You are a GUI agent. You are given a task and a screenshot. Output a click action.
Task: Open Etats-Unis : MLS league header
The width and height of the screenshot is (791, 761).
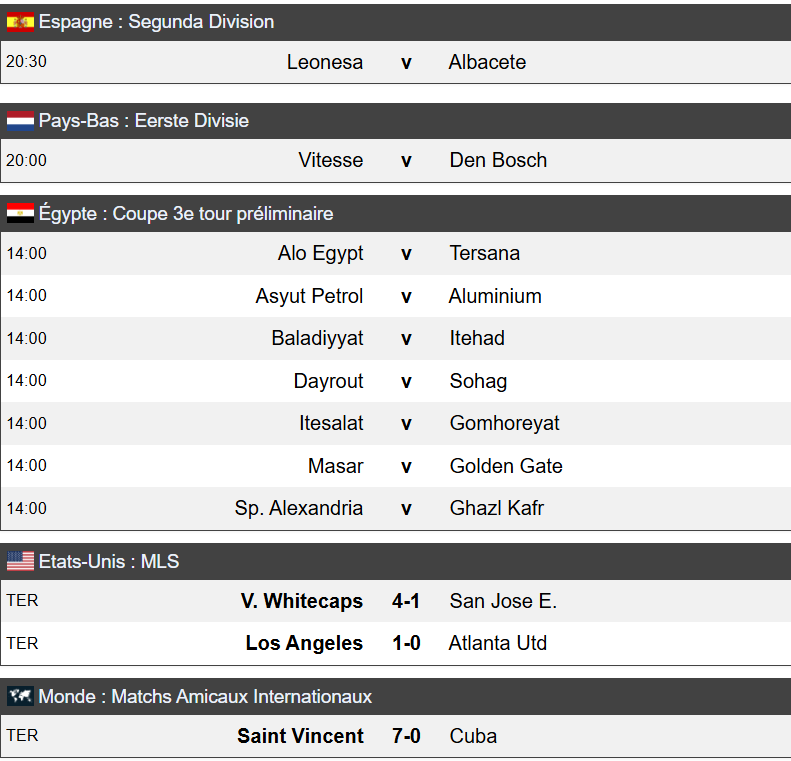[x=109, y=562]
